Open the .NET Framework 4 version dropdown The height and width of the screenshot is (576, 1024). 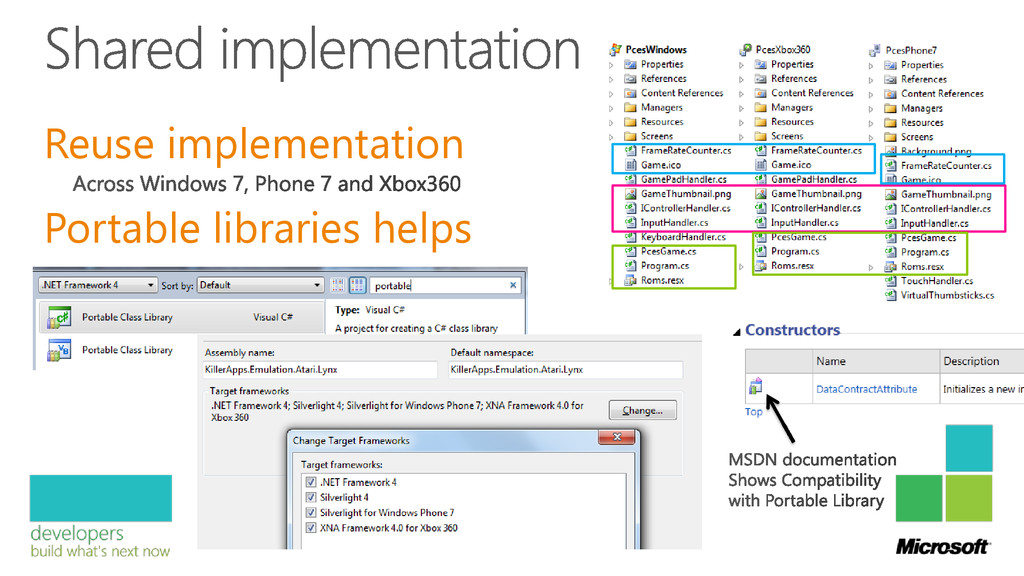98,285
